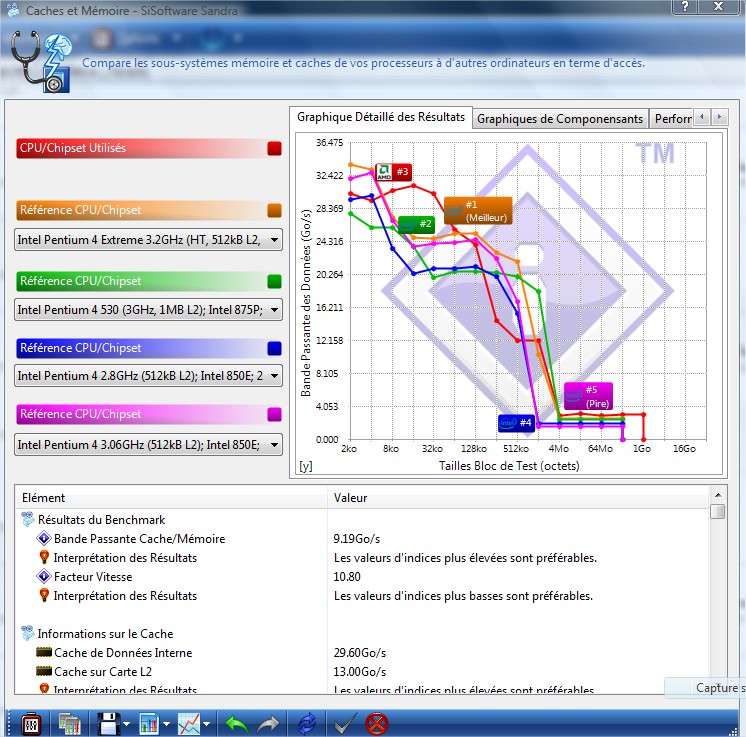Click the green back arrow icon
746x737 pixels.
[236, 724]
